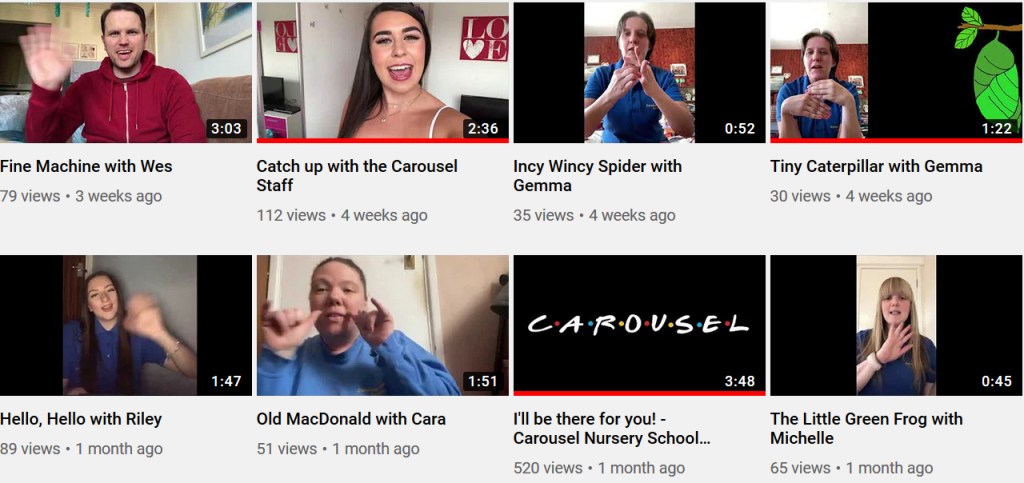Screen dimensions: 1024x483
Task: Play the Old MacDonald with Cara thumbnail
Action: coord(382,325)
